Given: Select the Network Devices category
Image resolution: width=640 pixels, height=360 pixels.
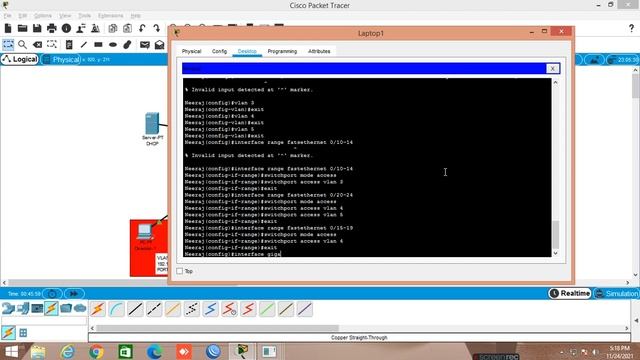Looking at the screenshot, I should click(x=8, y=309).
